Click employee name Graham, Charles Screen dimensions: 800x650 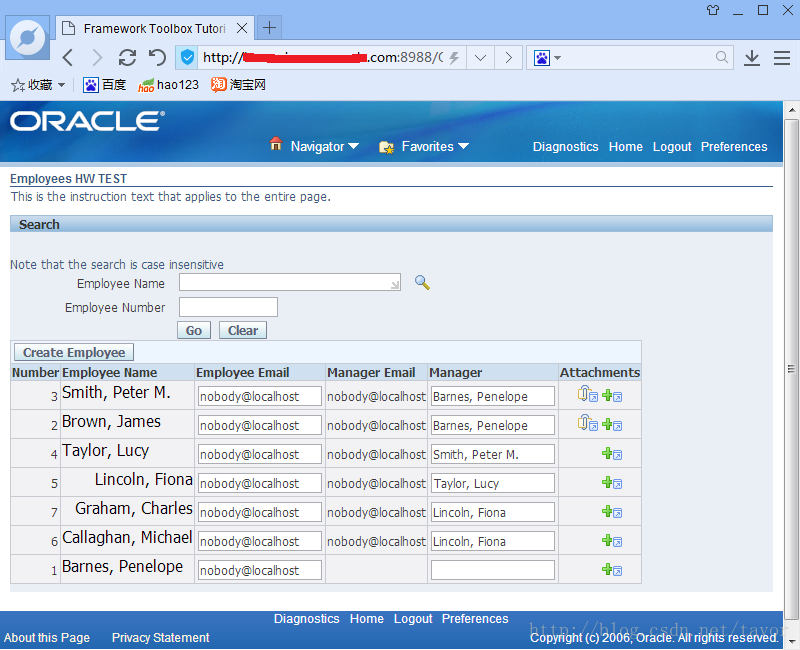pos(134,508)
